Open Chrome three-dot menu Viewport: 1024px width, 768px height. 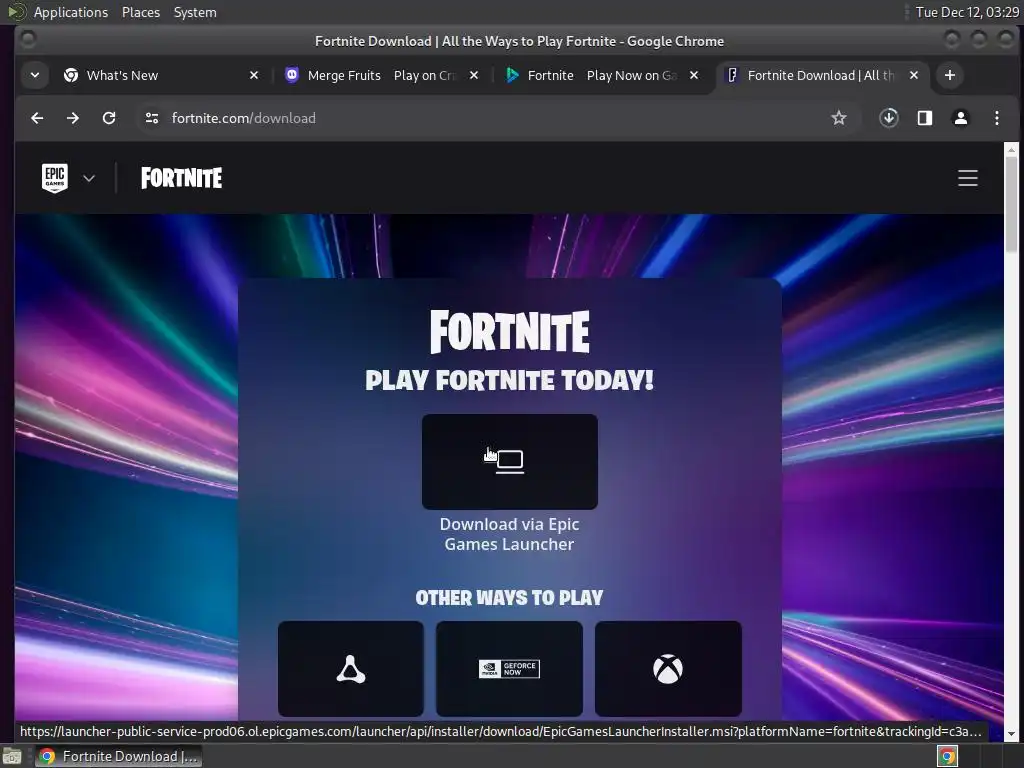click(x=997, y=118)
